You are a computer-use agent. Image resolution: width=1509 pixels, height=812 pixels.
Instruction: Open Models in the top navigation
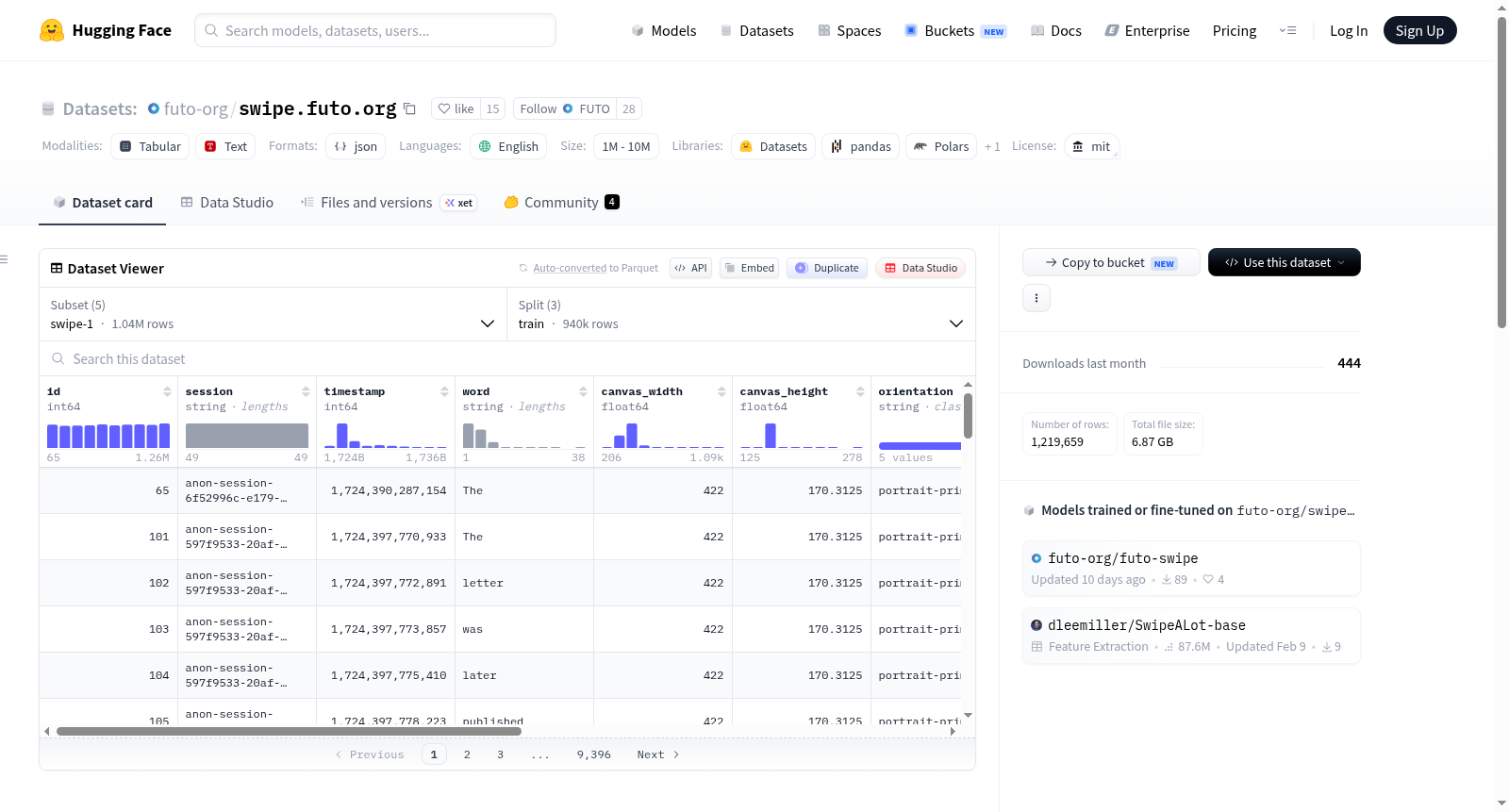pos(664,30)
